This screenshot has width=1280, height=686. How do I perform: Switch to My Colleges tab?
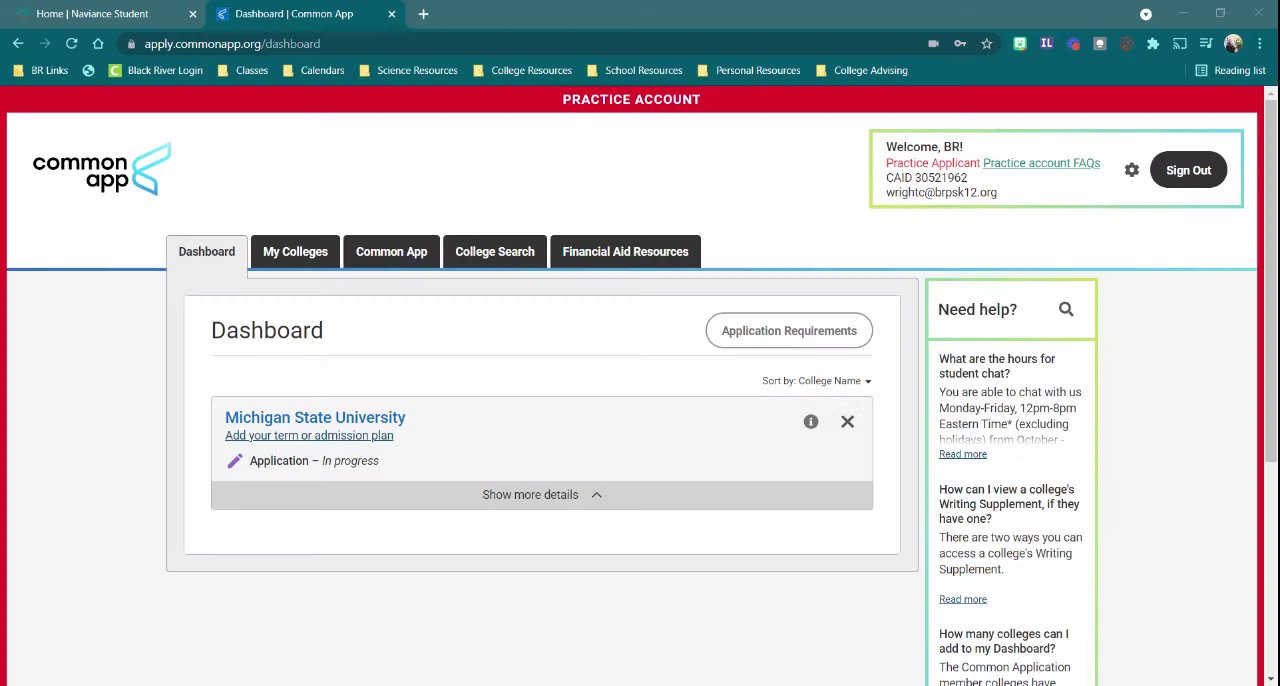(295, 252)
